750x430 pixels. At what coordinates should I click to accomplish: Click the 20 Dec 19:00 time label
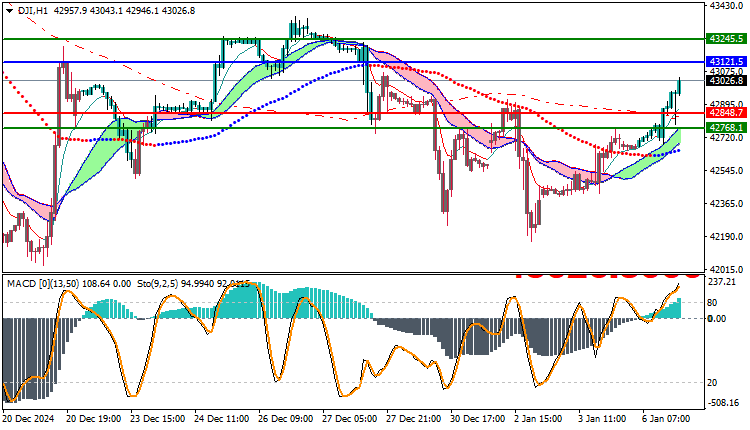click(93, 419)
